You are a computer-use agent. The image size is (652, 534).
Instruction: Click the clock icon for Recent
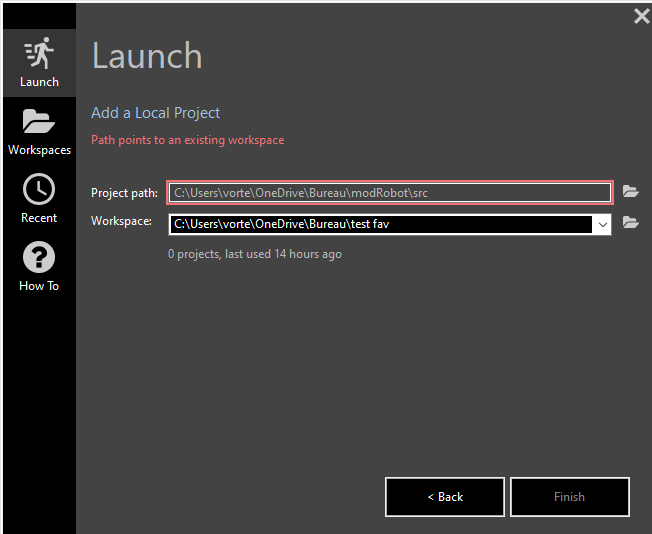[39, 189]
